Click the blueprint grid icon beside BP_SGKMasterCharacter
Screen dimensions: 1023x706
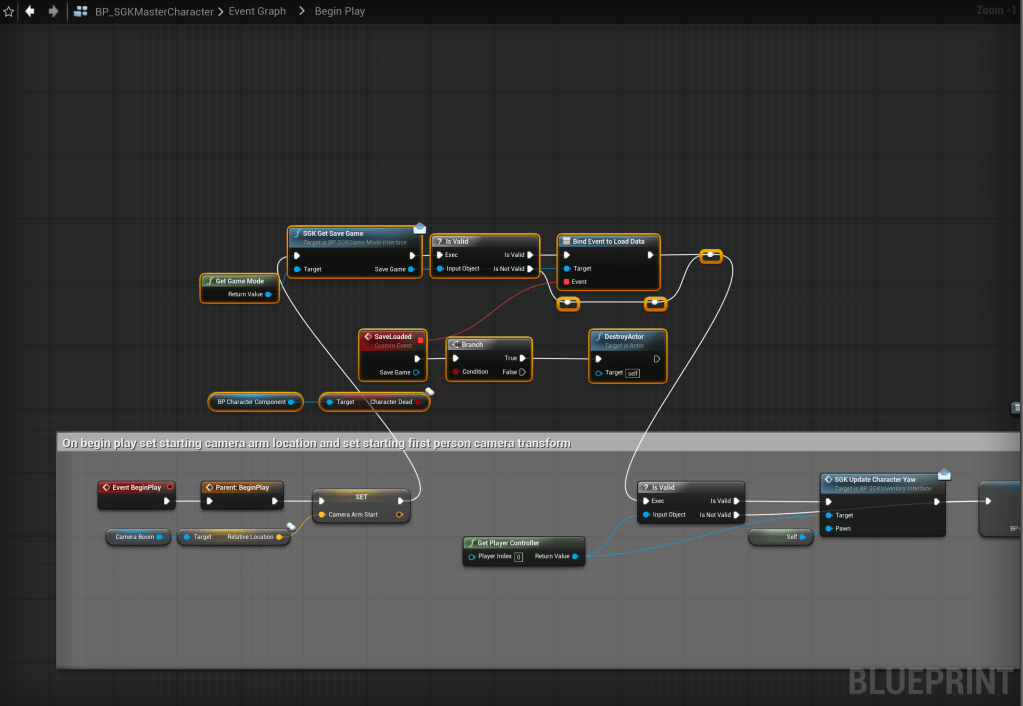(79, 12)
